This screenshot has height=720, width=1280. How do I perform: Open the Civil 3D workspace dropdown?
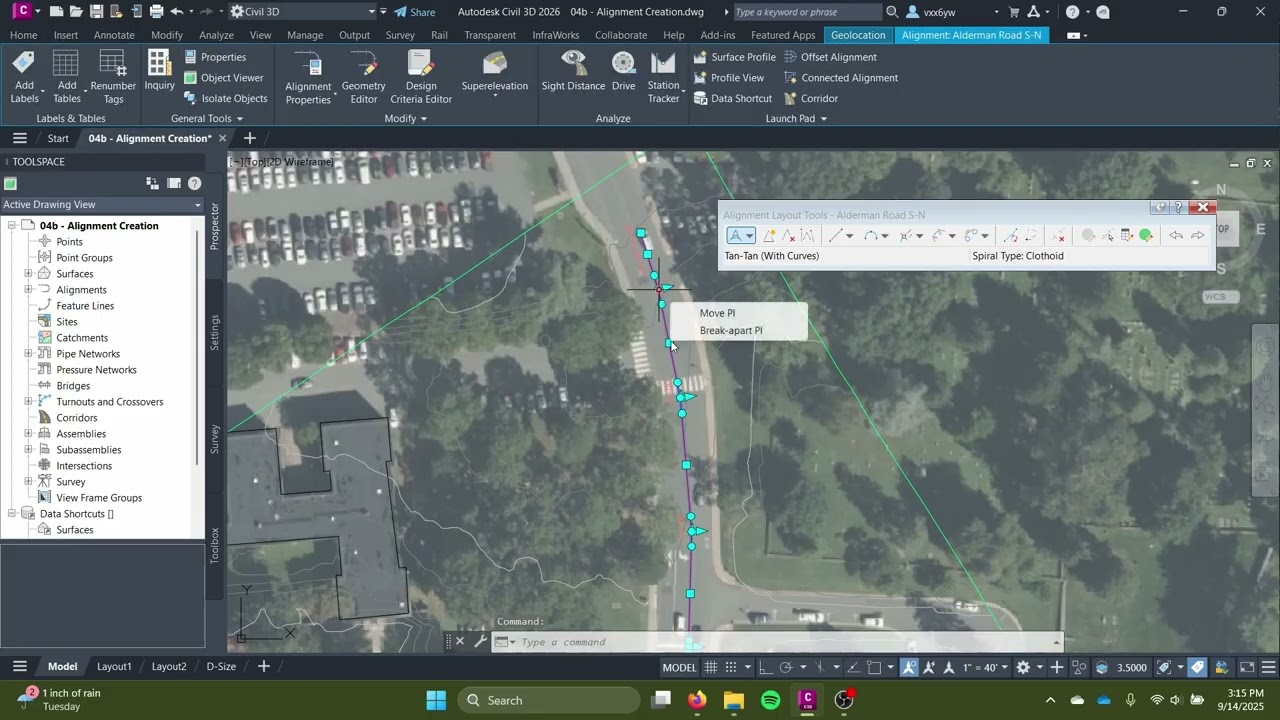tap(303, 12)
